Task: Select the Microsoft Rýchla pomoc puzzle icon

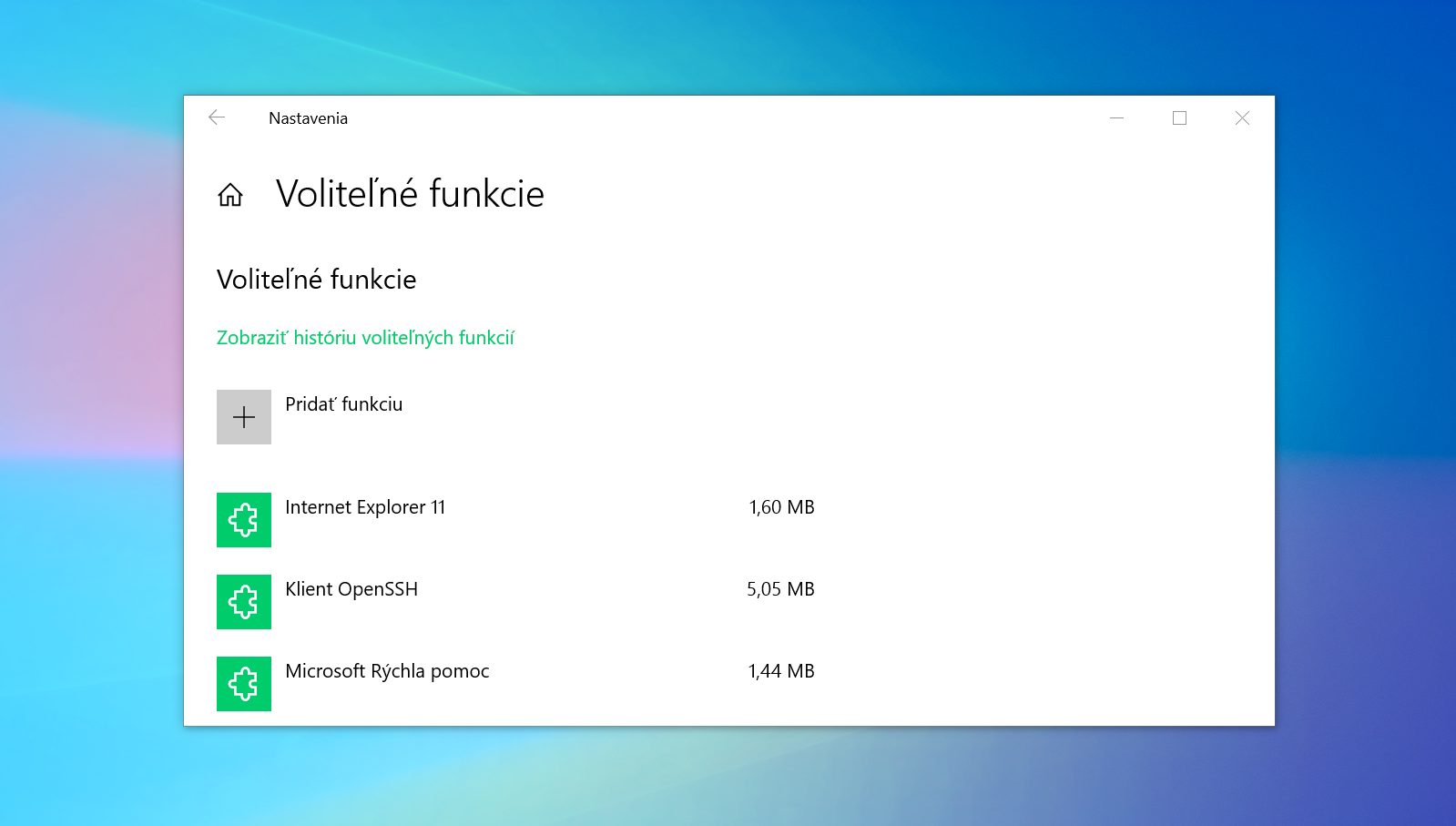Action: coord(244,684)
